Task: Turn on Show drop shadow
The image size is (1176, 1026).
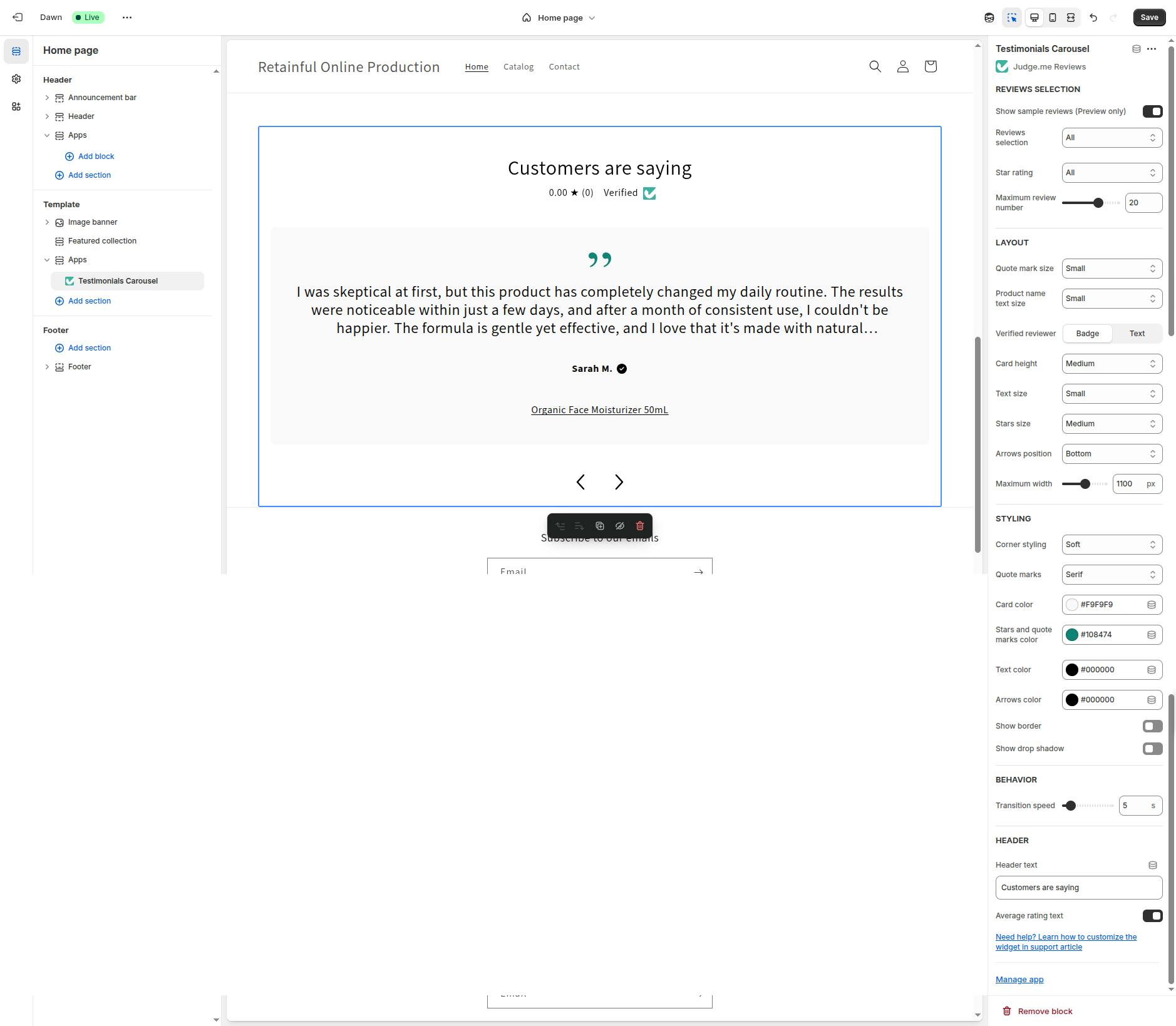Action: 1152,749
